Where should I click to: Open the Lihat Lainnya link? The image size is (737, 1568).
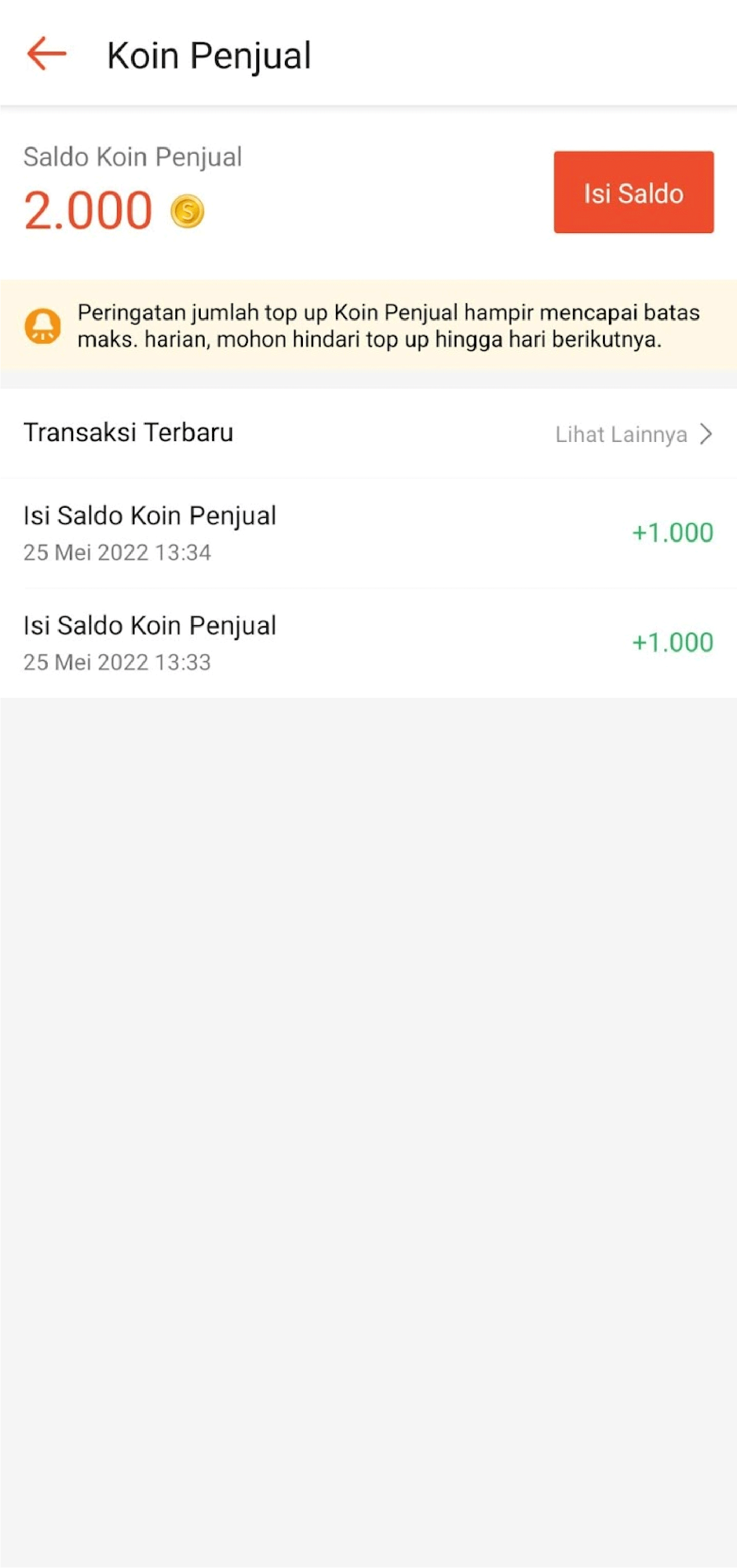(x=621, y=435)
